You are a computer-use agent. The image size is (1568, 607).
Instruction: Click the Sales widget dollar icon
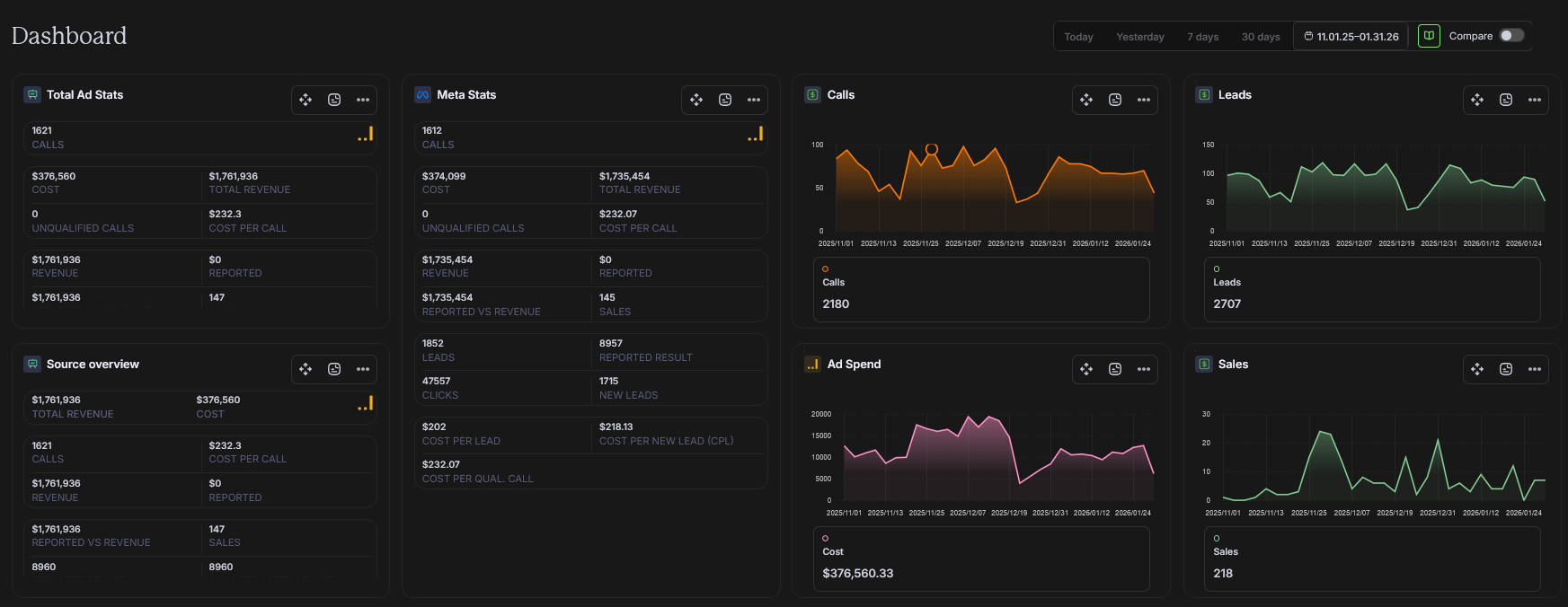(1204, 364)
